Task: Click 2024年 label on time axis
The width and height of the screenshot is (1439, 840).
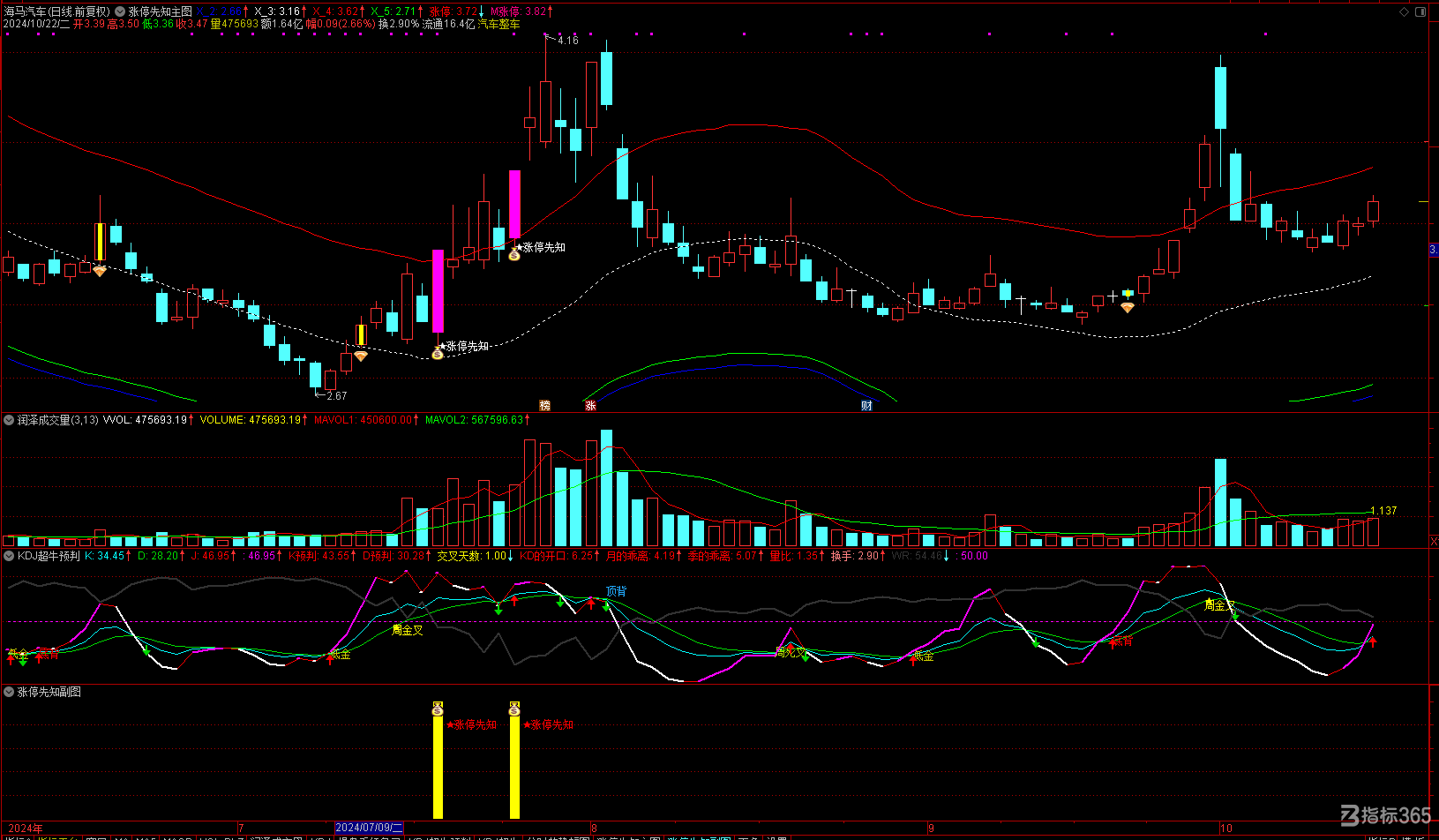Action: pos(26,828)
